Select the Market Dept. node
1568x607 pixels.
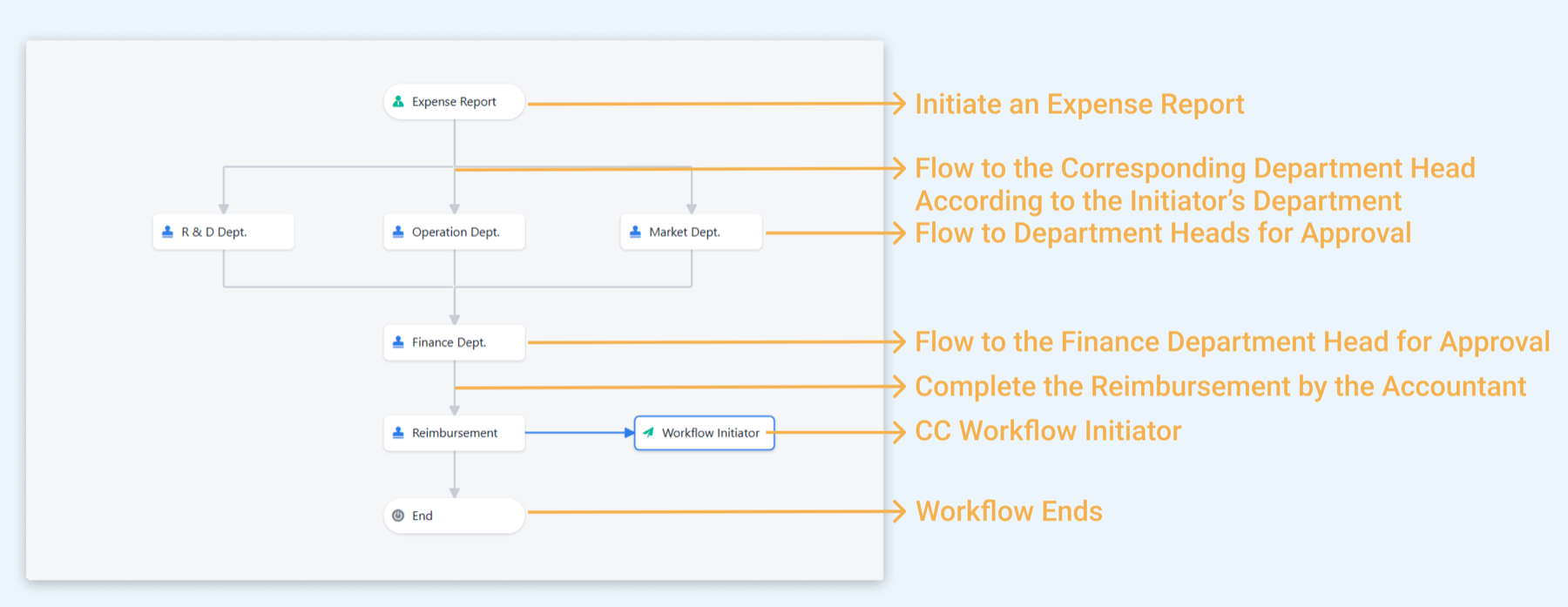(691, 232)
